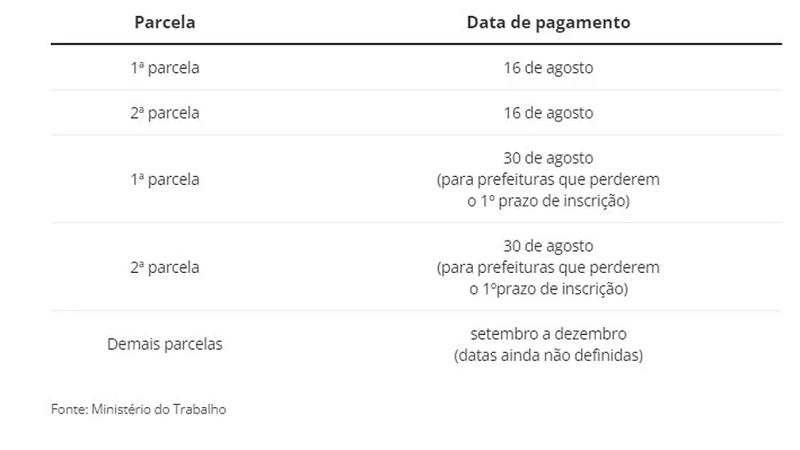Click 30 de agosto in third row

pos(548,158)
